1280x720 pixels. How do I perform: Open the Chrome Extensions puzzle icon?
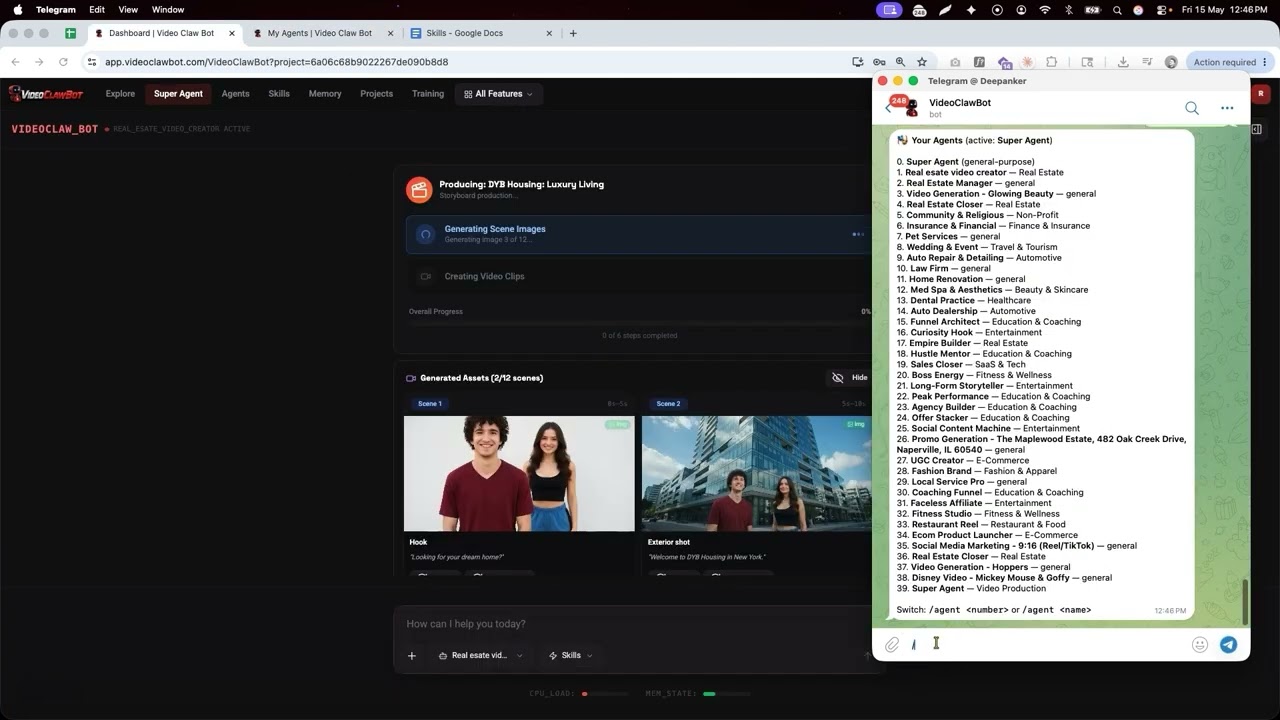tap(1051, 62)
